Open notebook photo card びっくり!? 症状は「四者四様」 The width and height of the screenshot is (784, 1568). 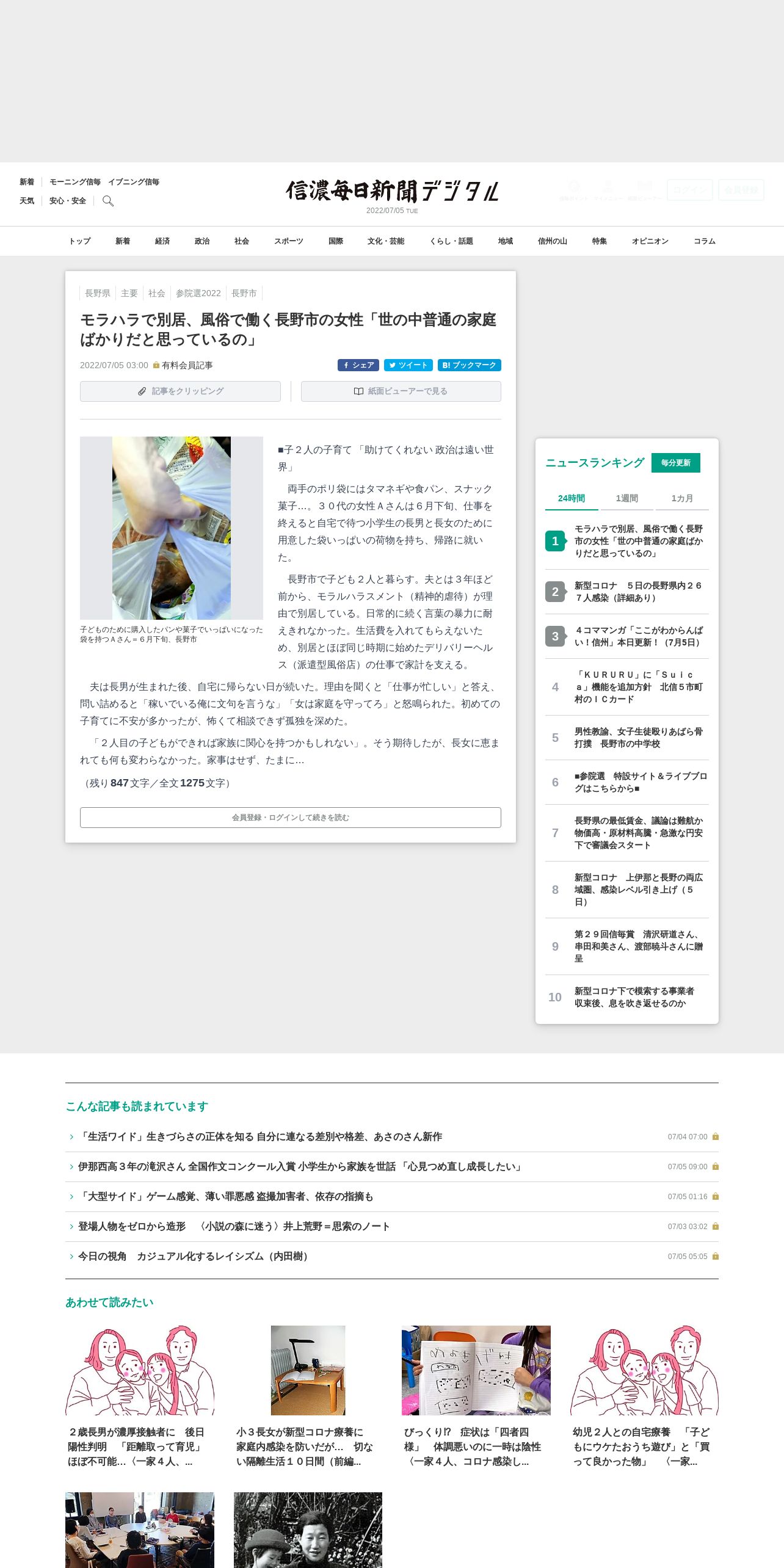pyautogui.click(x=476, y=1396)
